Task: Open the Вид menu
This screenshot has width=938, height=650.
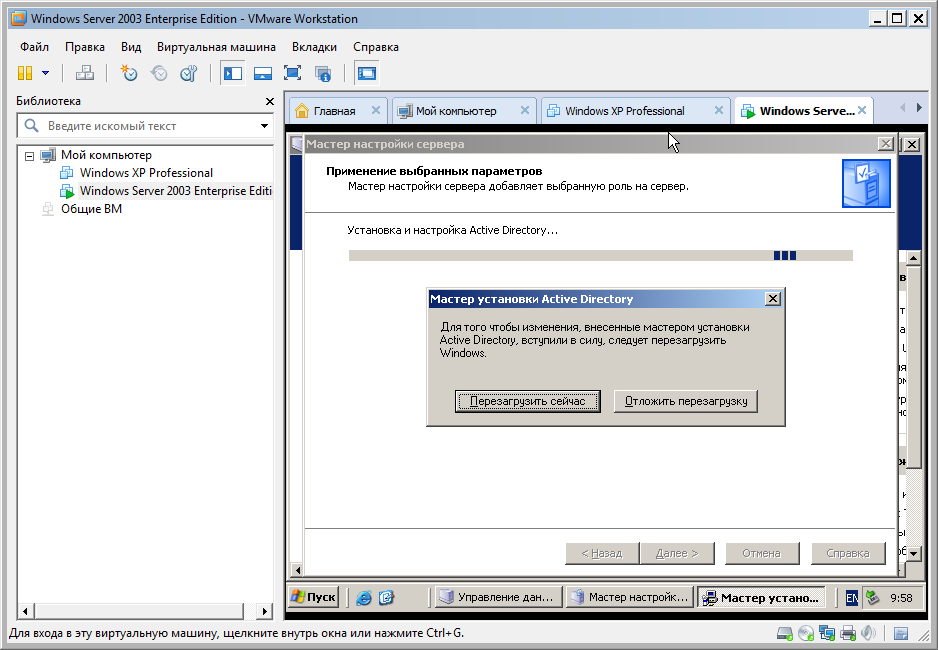Action: coord(131,47)
